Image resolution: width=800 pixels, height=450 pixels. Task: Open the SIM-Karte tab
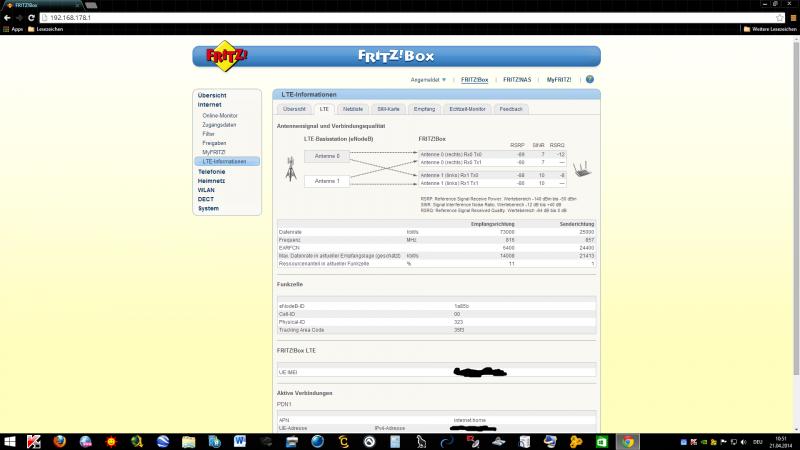pyautogui.click(x=388, y=109)
